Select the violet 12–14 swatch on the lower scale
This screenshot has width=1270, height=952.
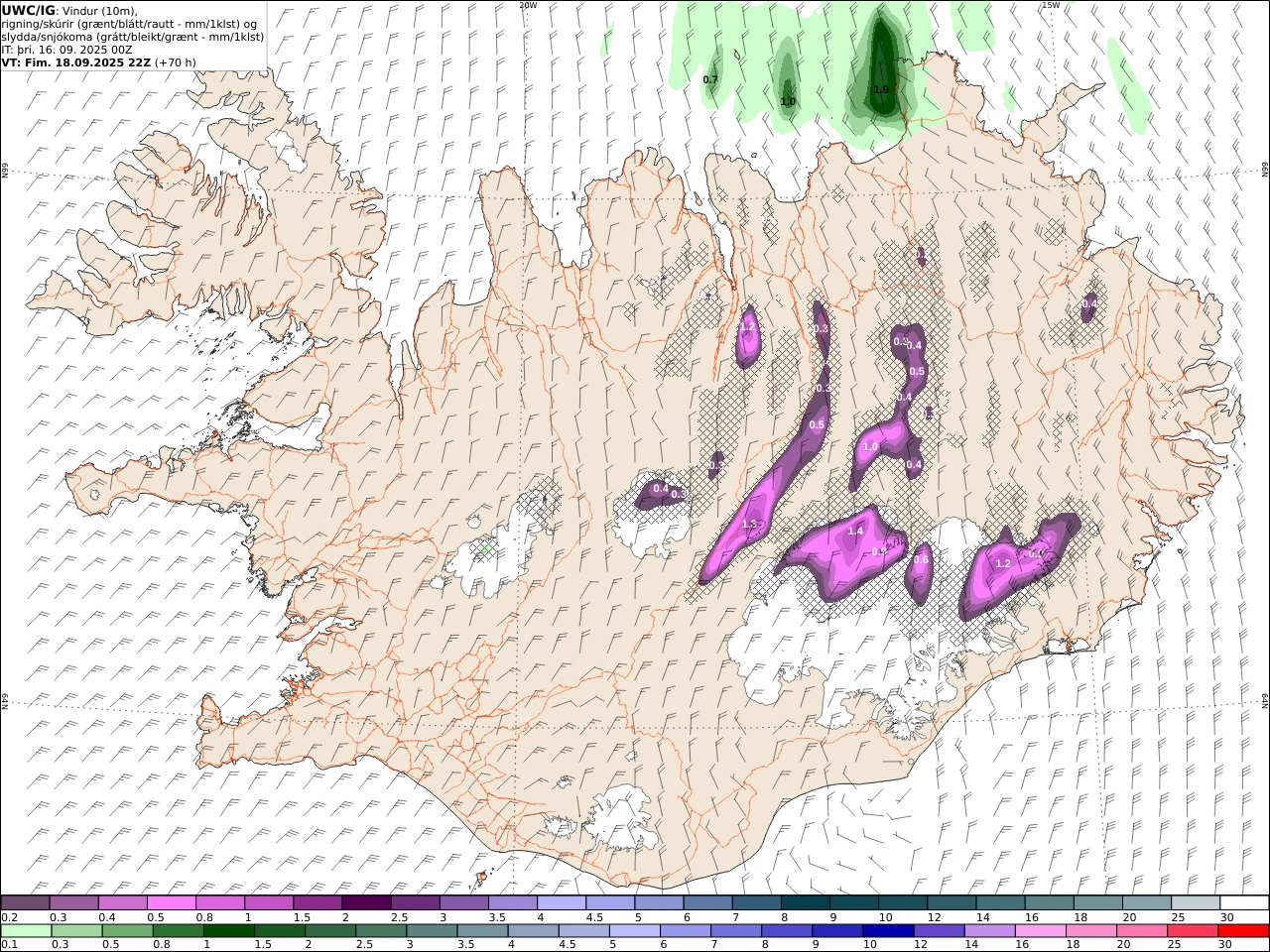click(x=939, y=931)
